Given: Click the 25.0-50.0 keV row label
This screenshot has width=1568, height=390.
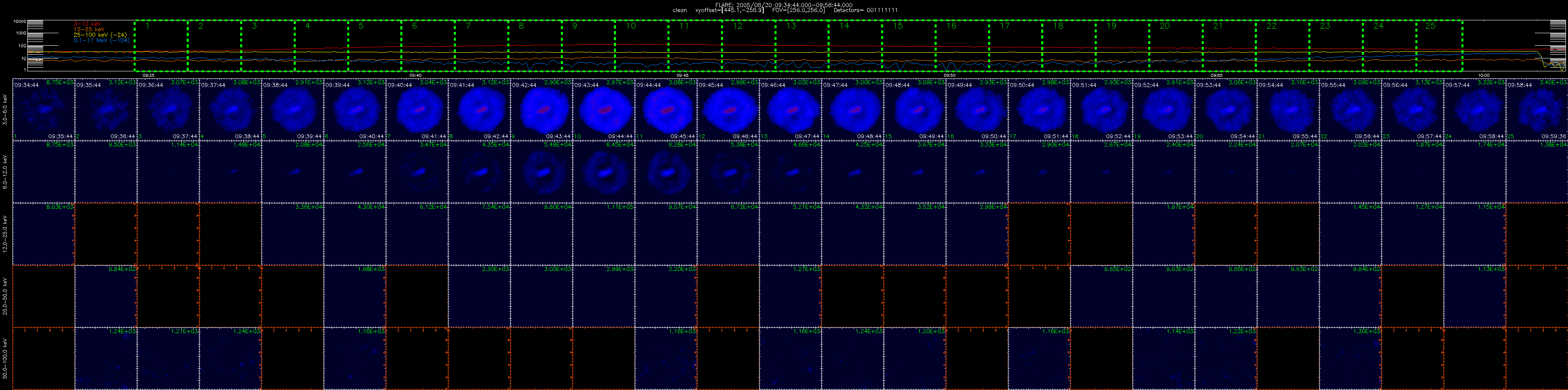Looking at the screenshot, I should click(x=5, y=296).
